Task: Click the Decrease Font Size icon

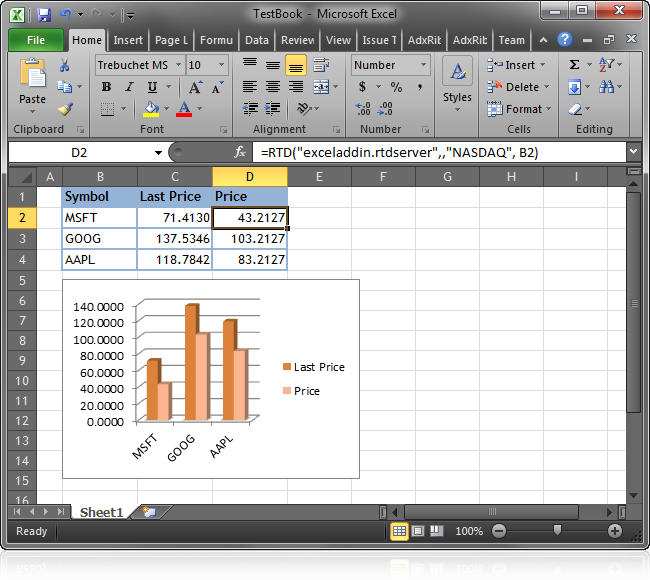Action: (x=218, y=87)
